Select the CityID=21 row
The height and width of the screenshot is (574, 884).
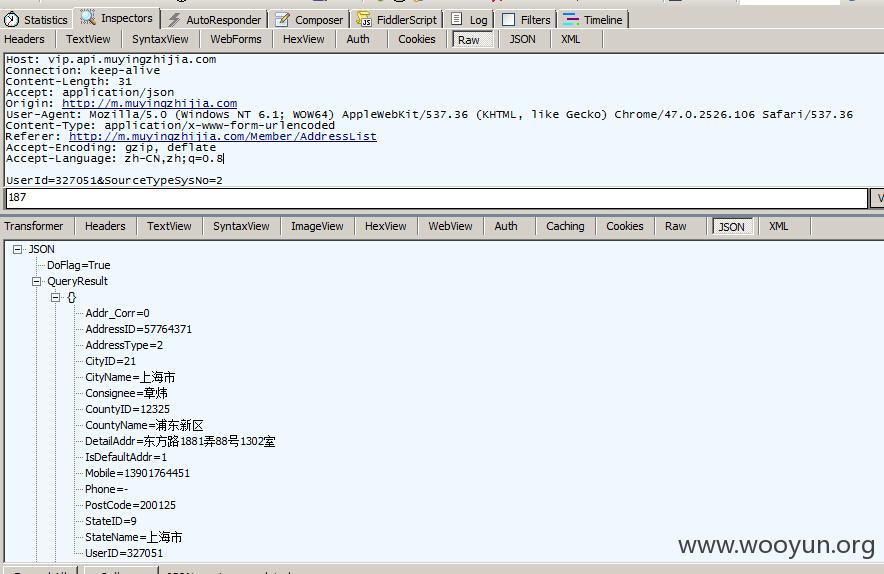(110, 361)
